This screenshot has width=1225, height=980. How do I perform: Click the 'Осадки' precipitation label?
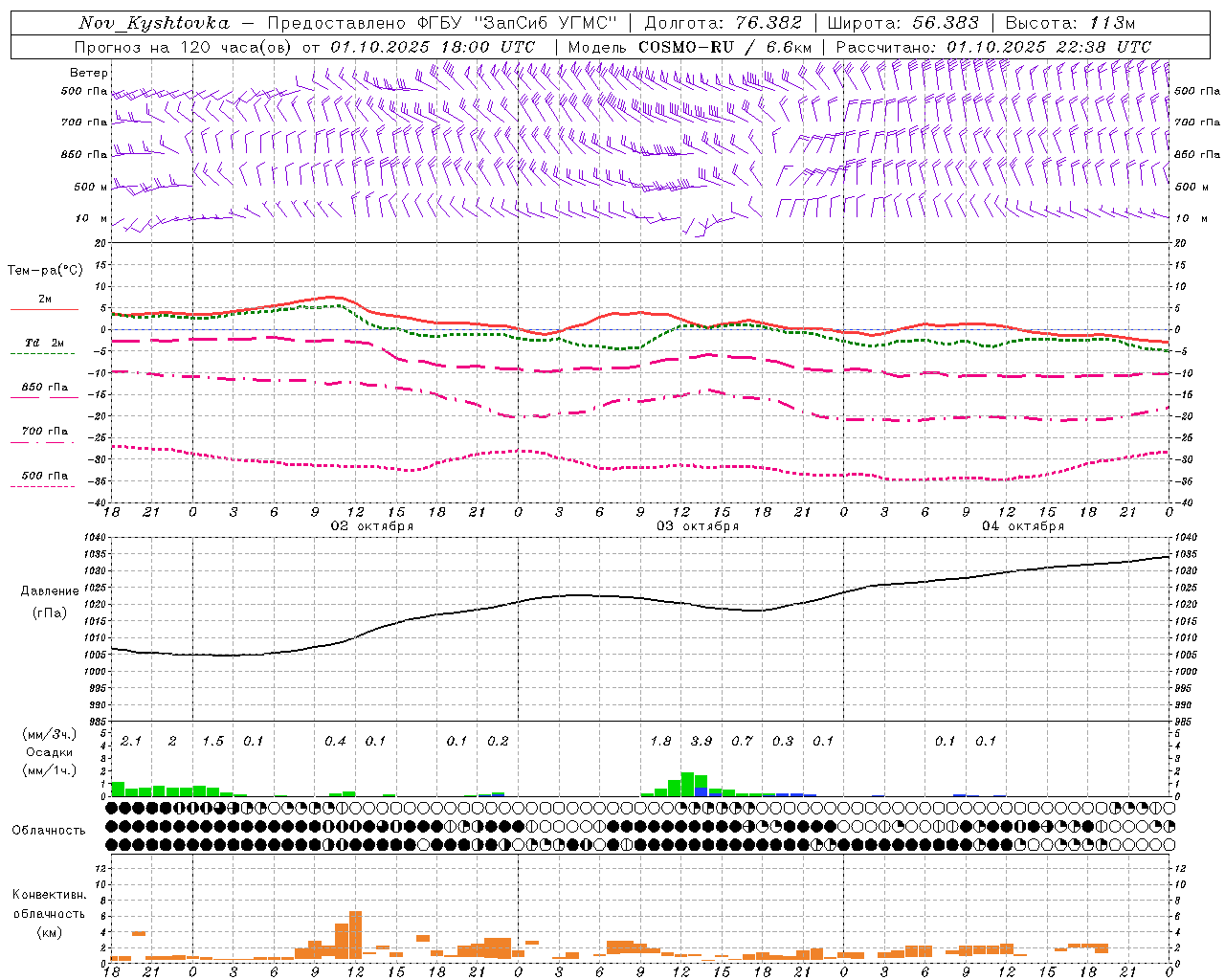pos(49,752)
